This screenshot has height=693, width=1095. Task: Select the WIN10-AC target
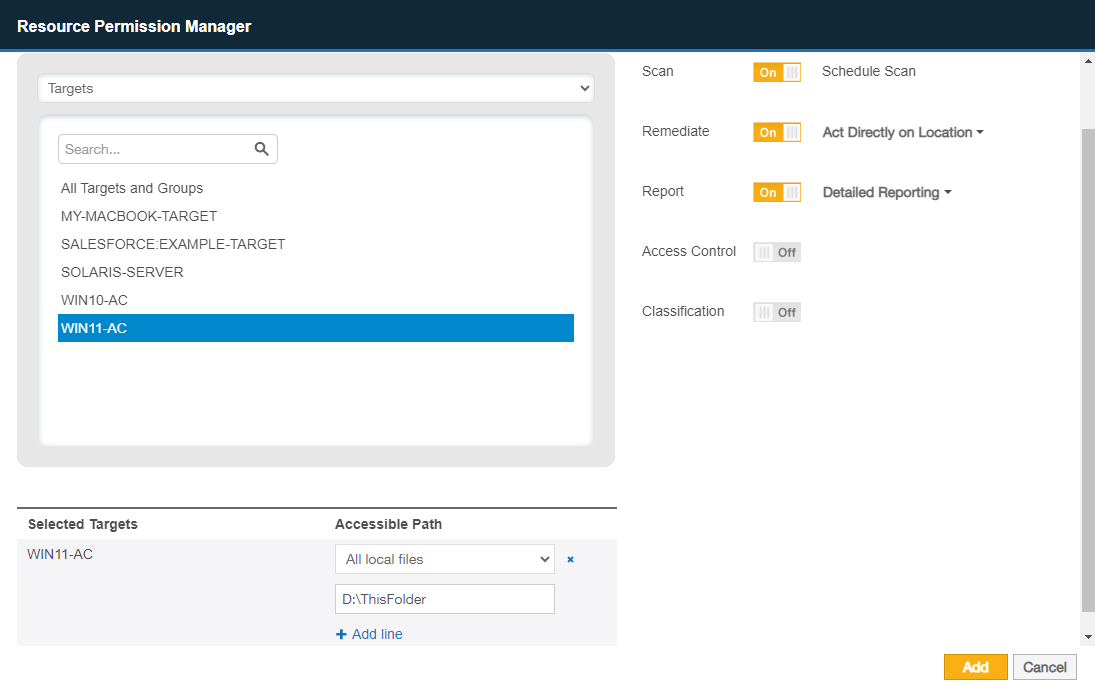point(94,299)
